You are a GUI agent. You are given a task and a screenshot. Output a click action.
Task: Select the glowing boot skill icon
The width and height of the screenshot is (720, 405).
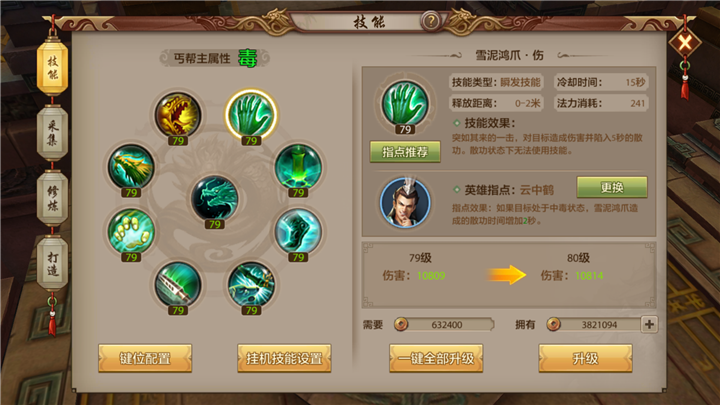[298, 231]
